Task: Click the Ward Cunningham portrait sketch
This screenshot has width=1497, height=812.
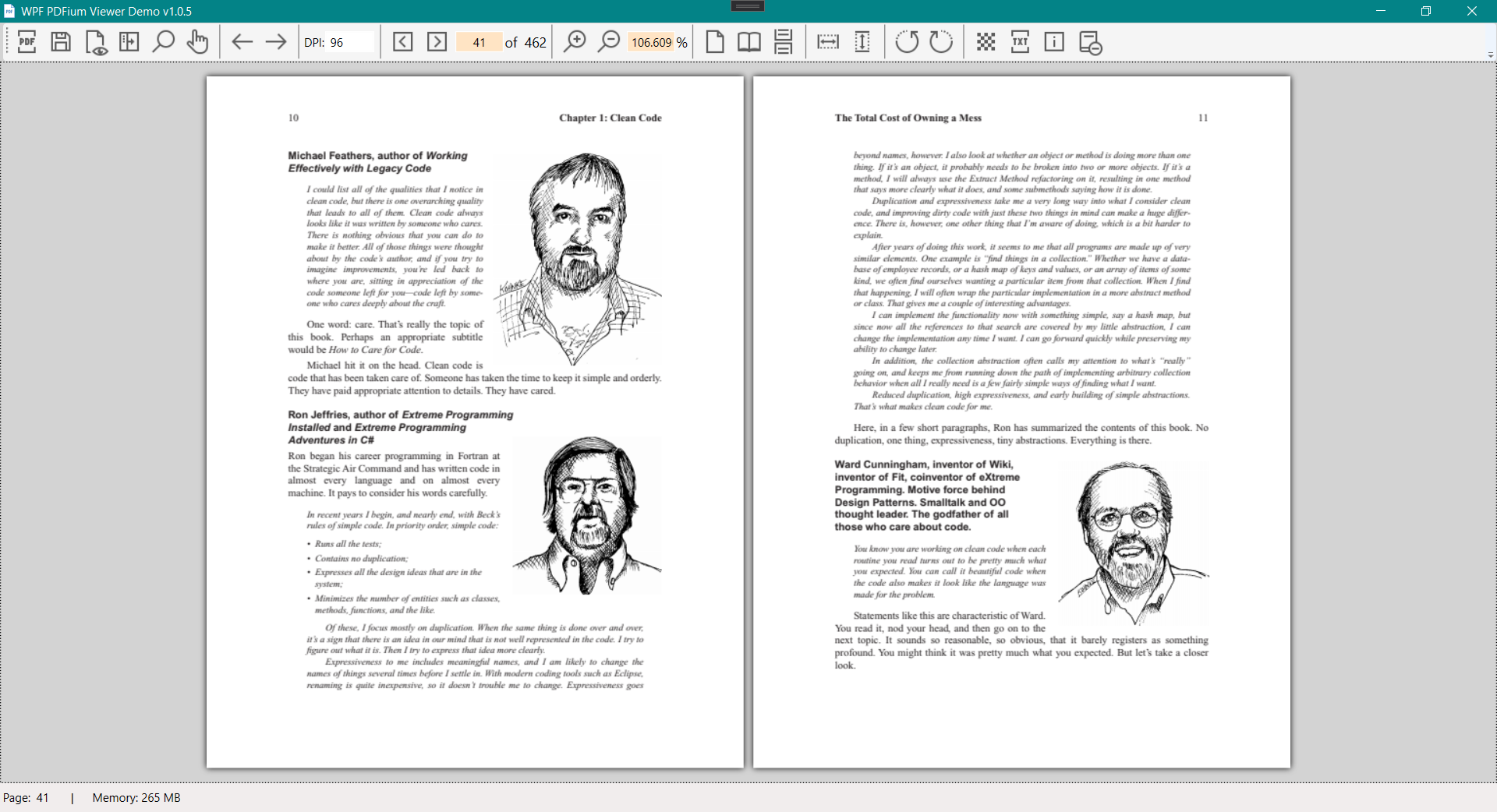Action: coord(1133,542)
